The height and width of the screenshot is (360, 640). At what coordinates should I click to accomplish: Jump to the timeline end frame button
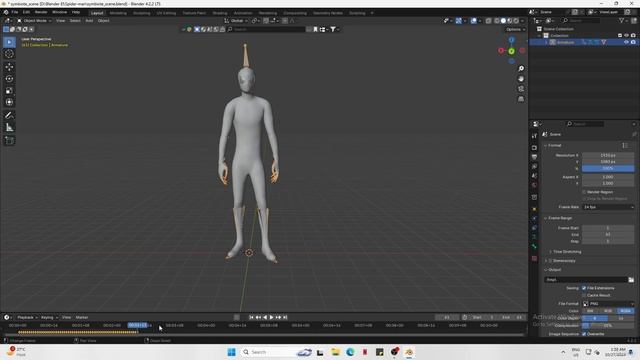tap(285, 317)
